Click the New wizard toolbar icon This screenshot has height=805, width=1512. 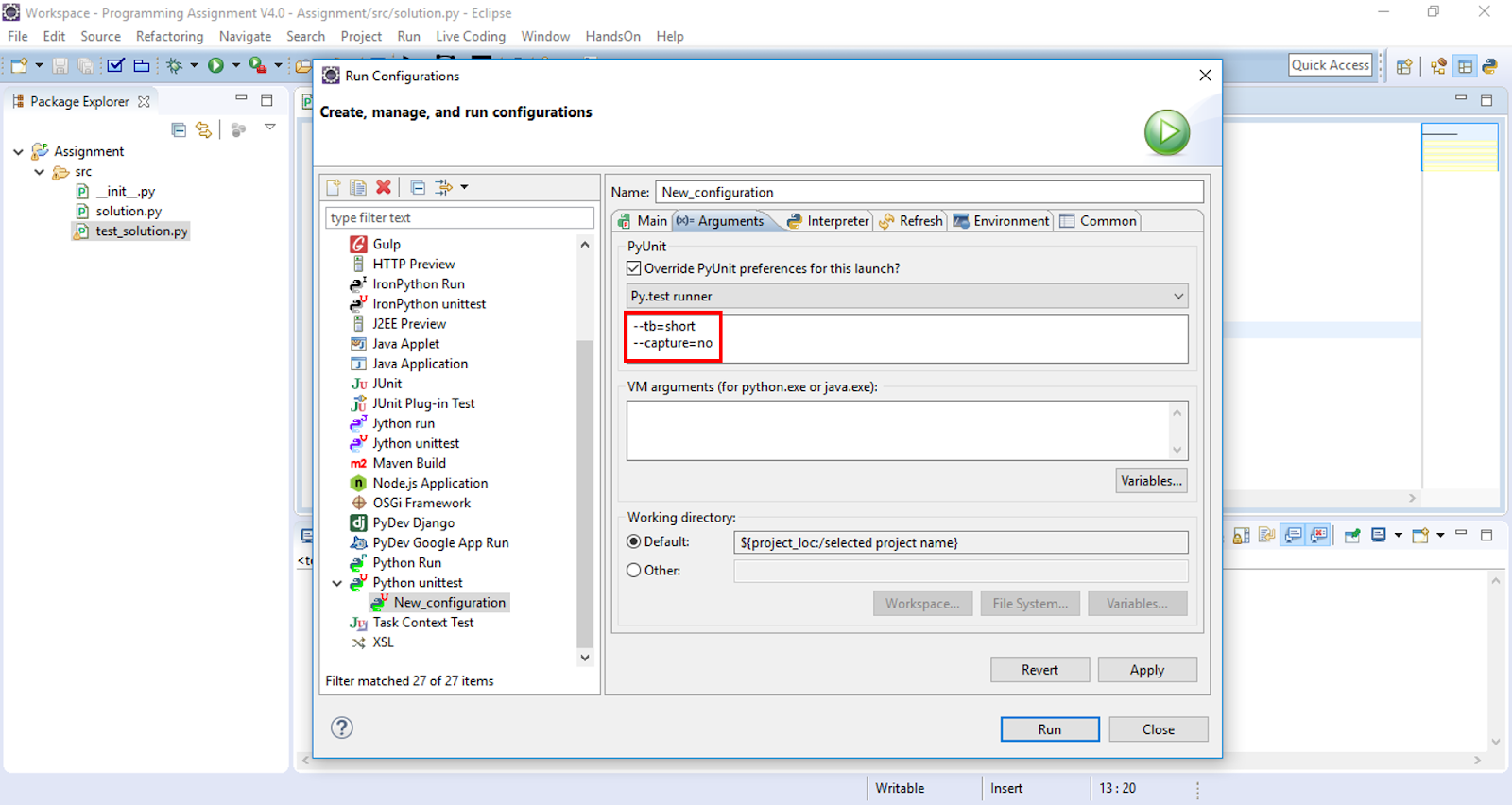(19, 65)
